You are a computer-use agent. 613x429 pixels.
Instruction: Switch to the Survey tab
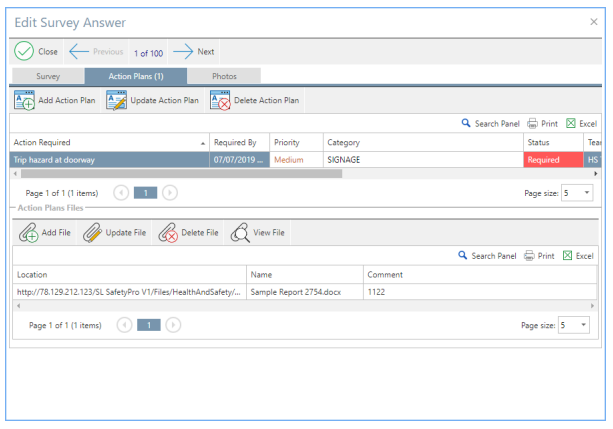(48, 76)
